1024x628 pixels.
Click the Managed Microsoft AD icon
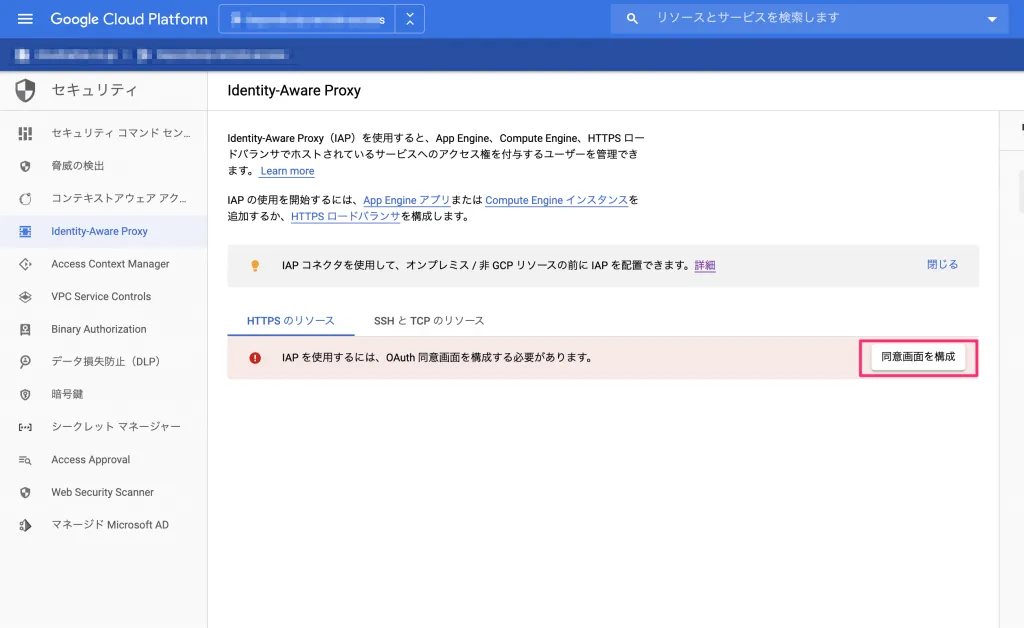(26, 525)
